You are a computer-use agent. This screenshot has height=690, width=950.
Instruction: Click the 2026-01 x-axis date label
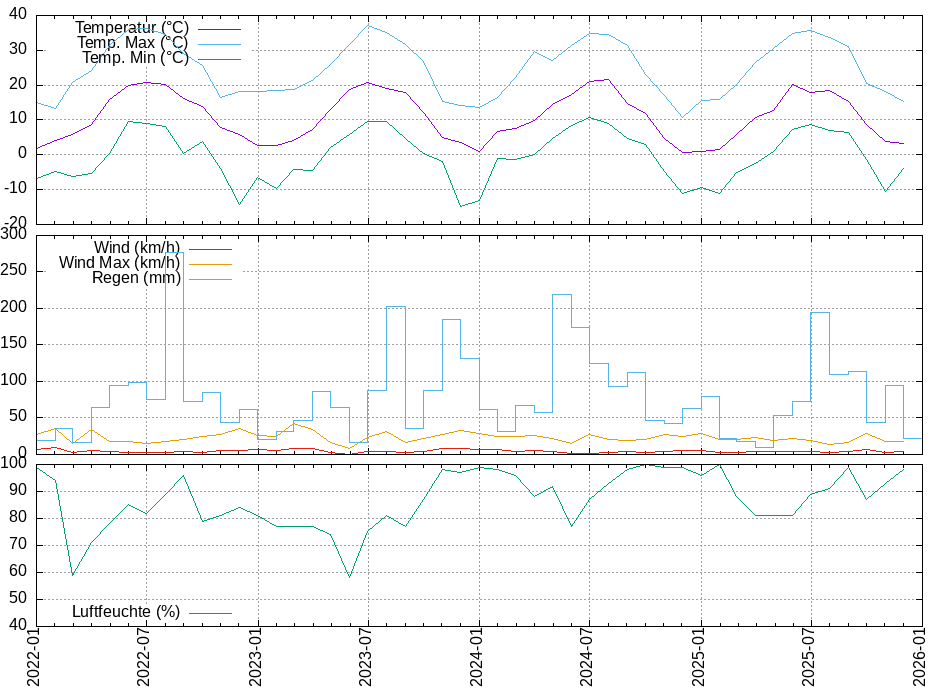coord(921,657)
